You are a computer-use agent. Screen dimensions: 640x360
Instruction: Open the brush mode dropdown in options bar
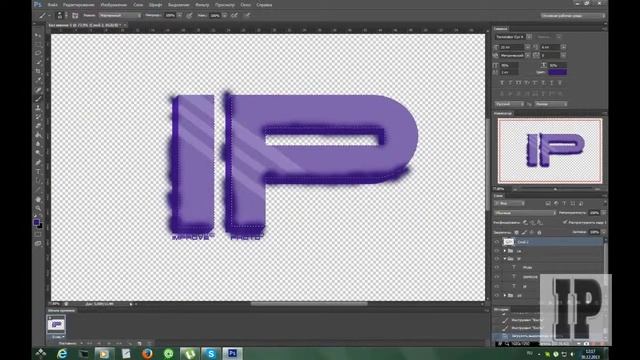point(120,16)
